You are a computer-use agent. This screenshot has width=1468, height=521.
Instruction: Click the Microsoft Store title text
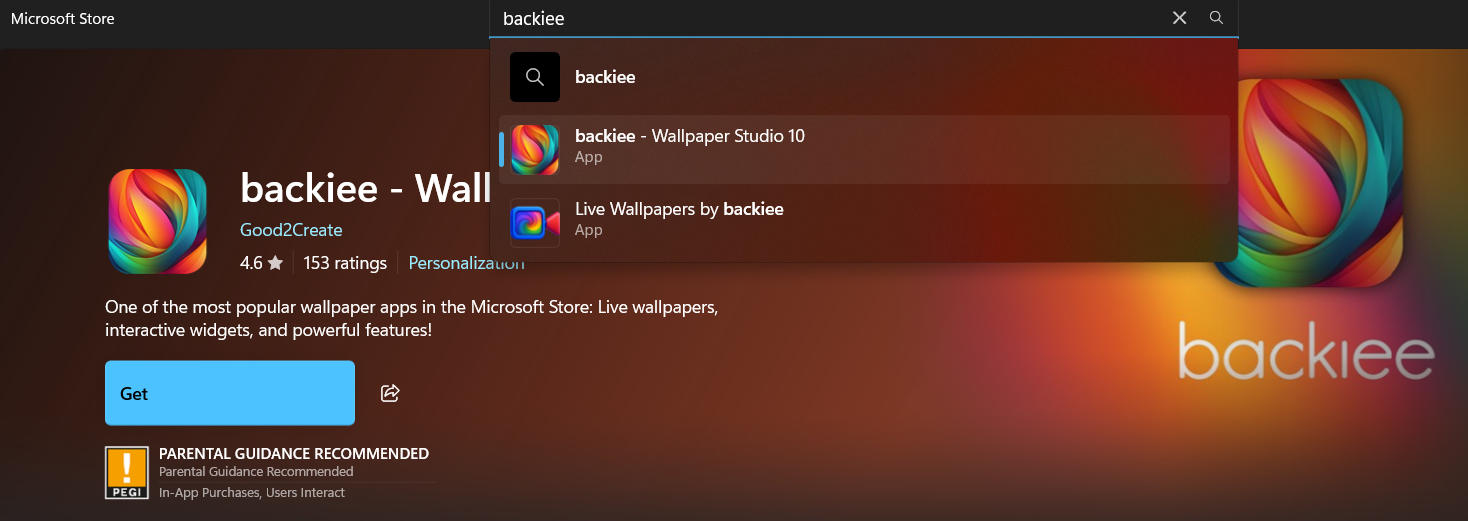62,18
